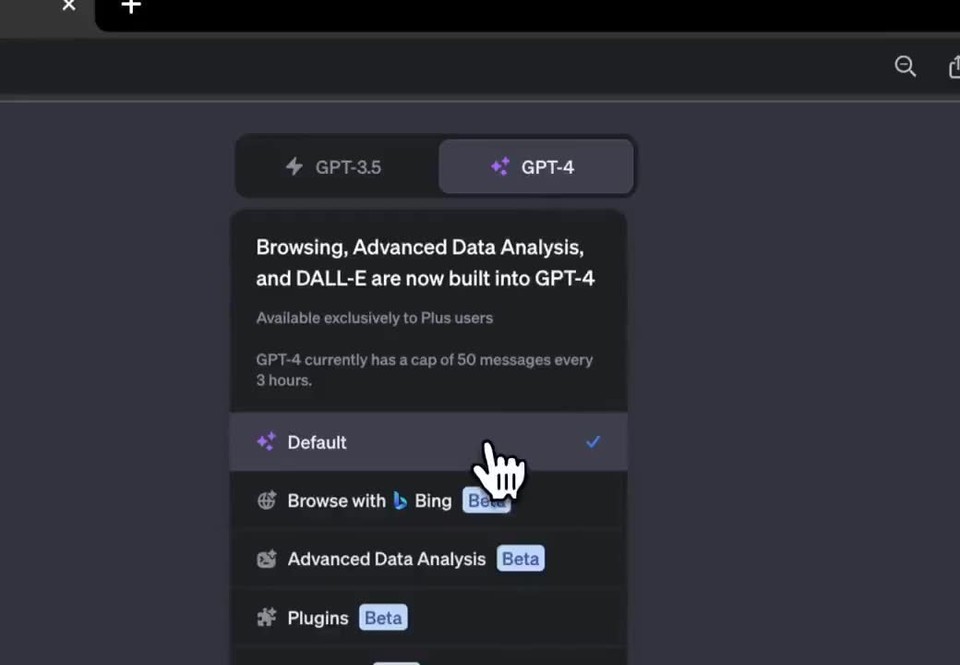Click the sparkle icon beside Default
Viewport: 960px width, 665px height.
pyautogui.click(x=266, y=441)
